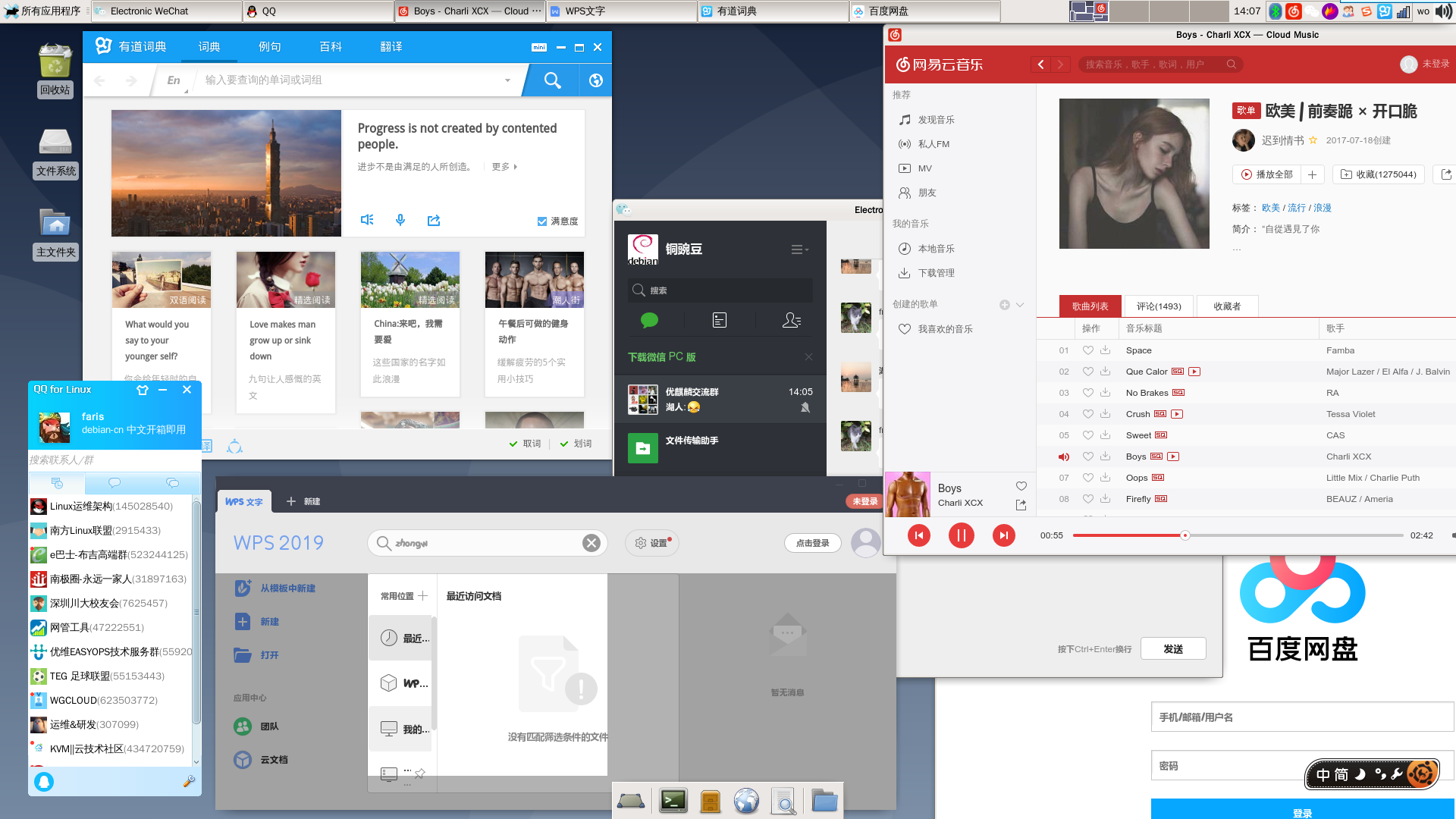Open the QQ skin changer shirt icon
The width and height of the screenshot is (1456, 819).
(143, 390)
